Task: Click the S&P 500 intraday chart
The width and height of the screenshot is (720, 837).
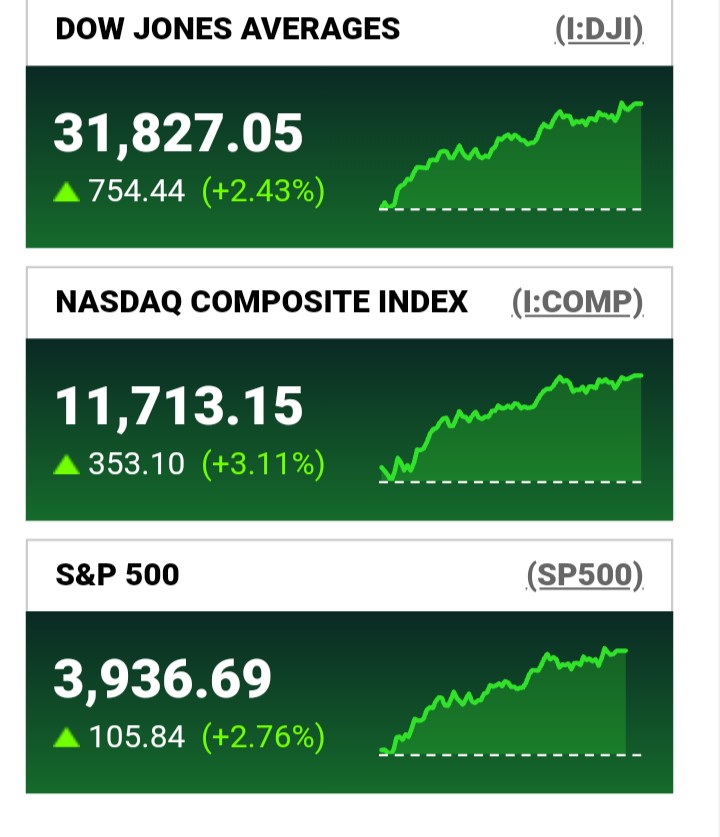Action: (x=505, y=704)
